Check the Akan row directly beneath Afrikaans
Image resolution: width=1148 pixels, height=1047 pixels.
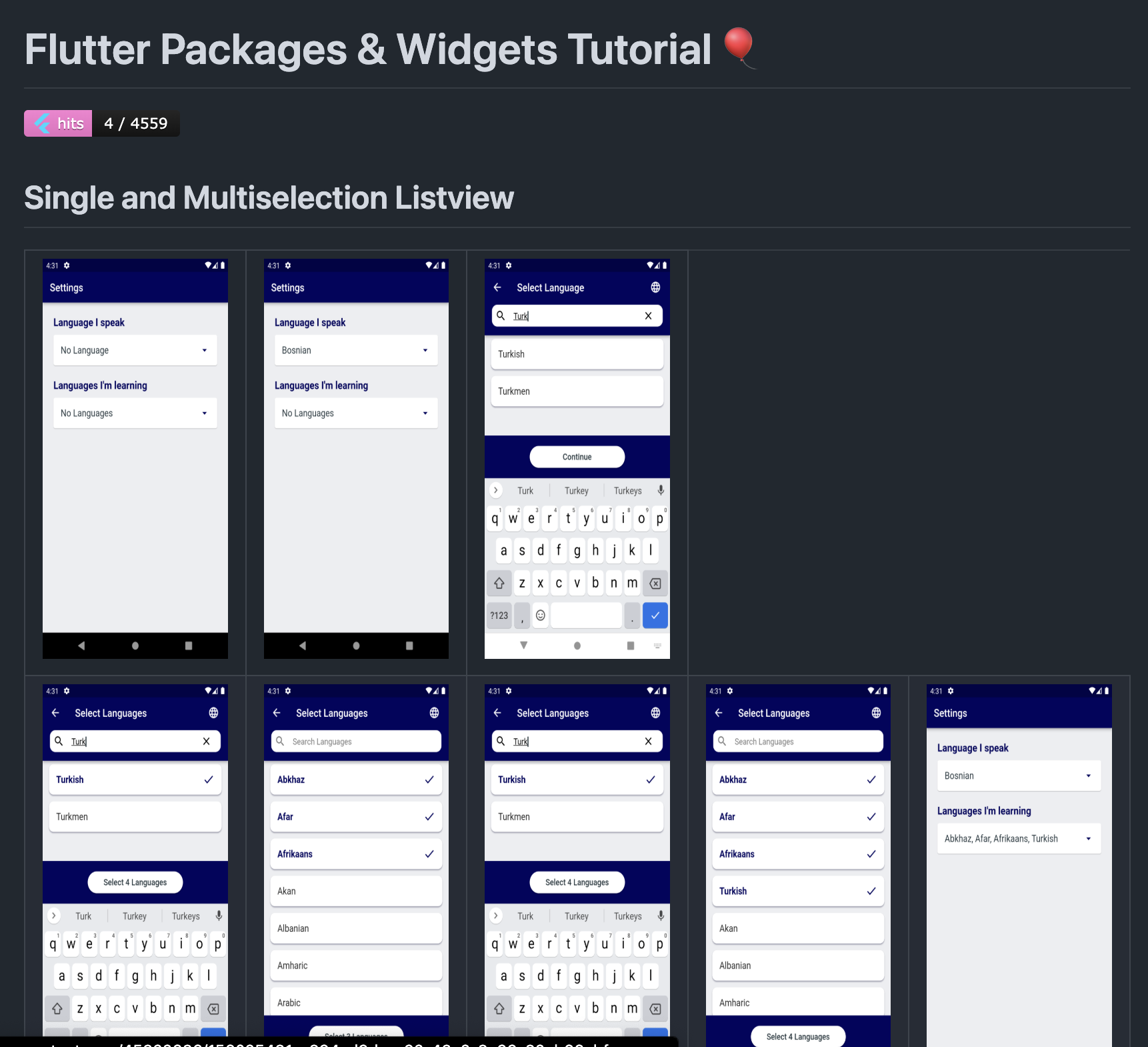pos(355,891)
